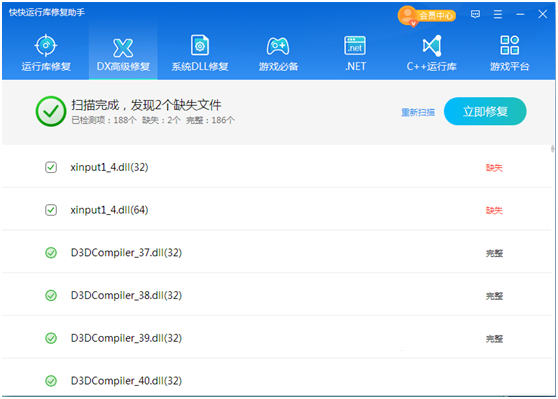The height and width of the screenshot is (399, 558).
Task: Select the xinput1_4.dll(64) file name
Action: point(109,210)
